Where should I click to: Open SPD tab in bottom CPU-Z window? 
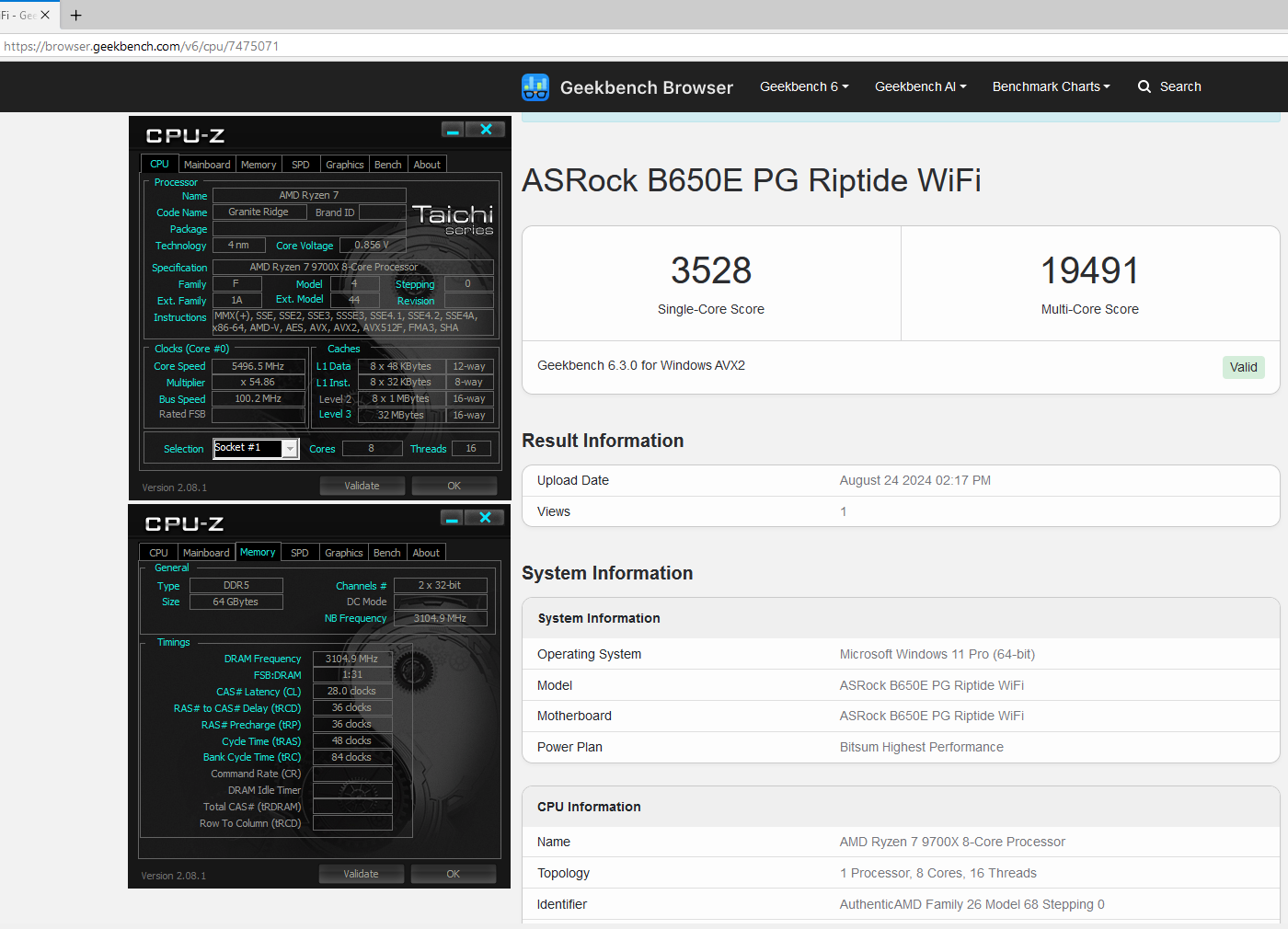(x=300, y=553)
